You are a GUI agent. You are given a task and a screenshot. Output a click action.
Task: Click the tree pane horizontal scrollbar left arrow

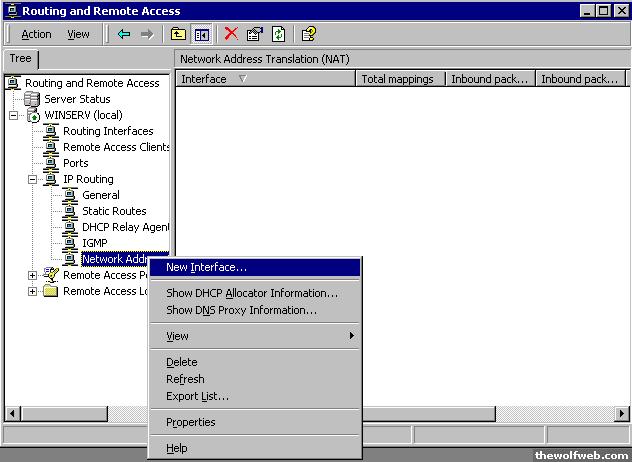click(13, 413)
